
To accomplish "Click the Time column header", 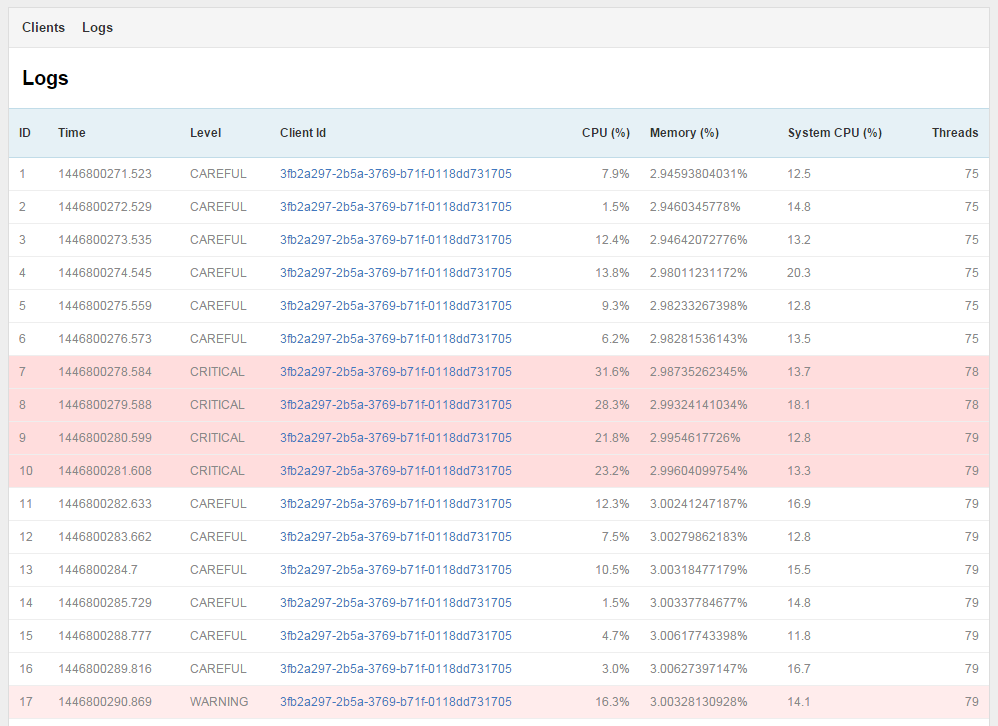I will click(71, 133).
